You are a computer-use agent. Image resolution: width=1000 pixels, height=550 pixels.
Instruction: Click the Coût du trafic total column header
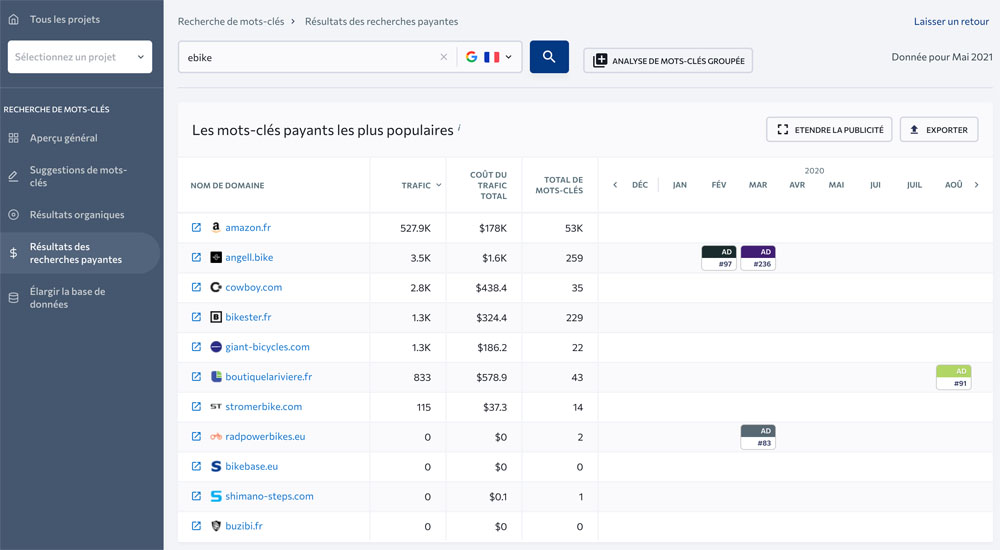(x=489, y=185)
